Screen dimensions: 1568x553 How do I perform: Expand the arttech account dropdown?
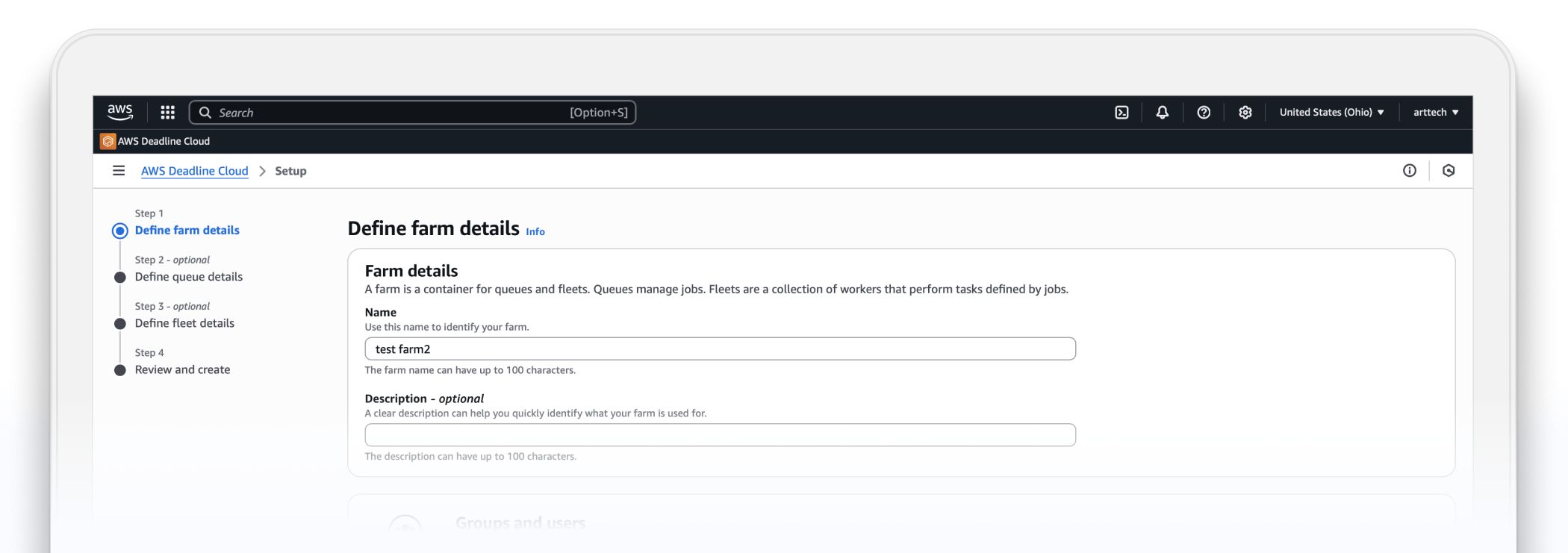1435,112
